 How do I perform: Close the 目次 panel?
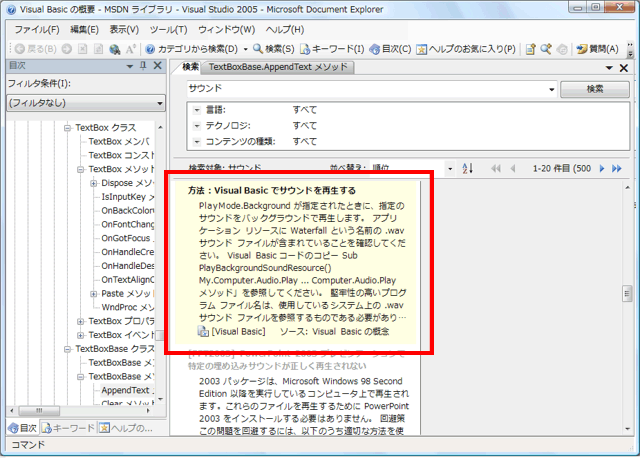tap(158, 65)
